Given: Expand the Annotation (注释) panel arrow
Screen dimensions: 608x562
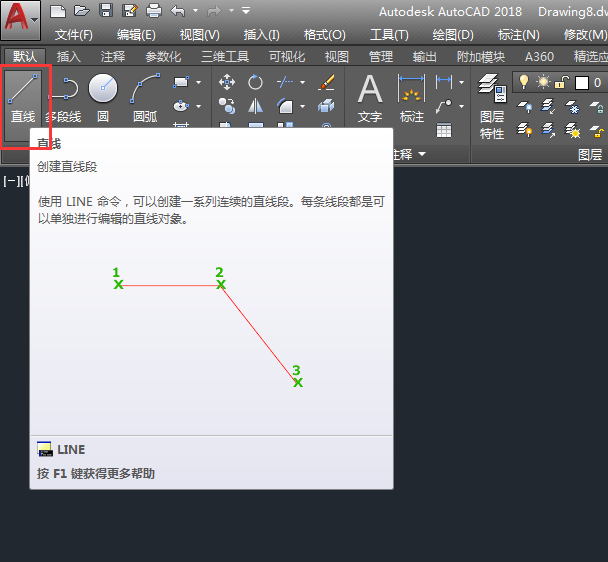Looking at the screenshot, I should (422, 154).
